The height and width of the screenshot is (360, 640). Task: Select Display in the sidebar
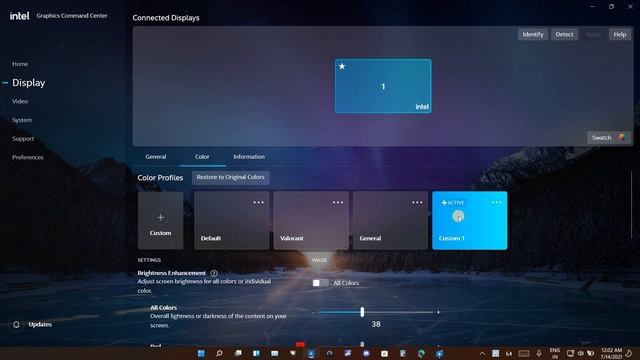point(29,83)
